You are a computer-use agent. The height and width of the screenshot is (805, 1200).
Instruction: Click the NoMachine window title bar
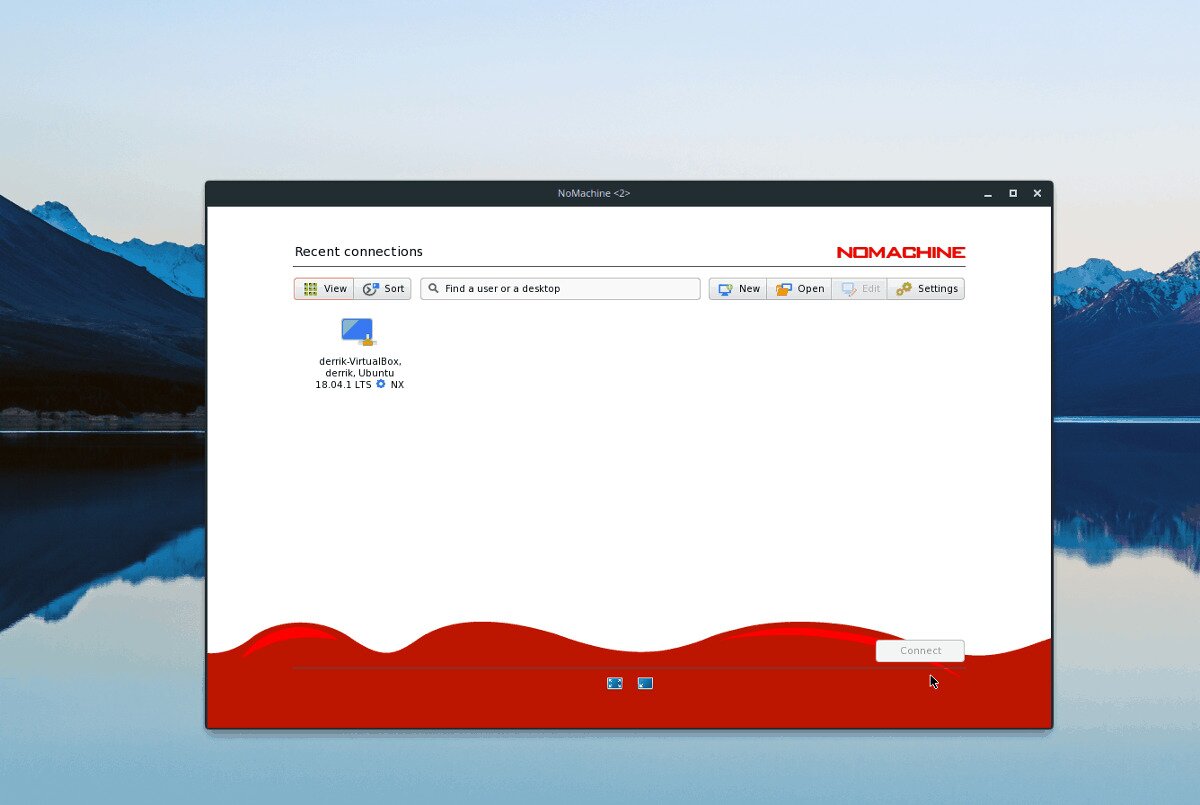[x=594, y=193]
